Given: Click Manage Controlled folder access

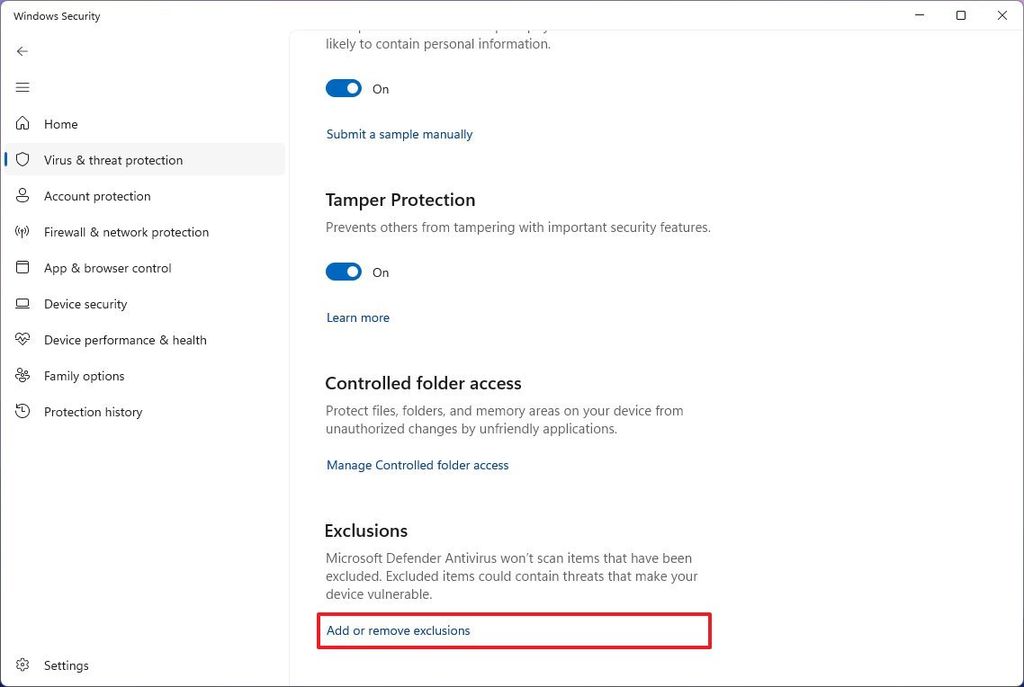Looking at the screenshot, I should click(417, 465).
